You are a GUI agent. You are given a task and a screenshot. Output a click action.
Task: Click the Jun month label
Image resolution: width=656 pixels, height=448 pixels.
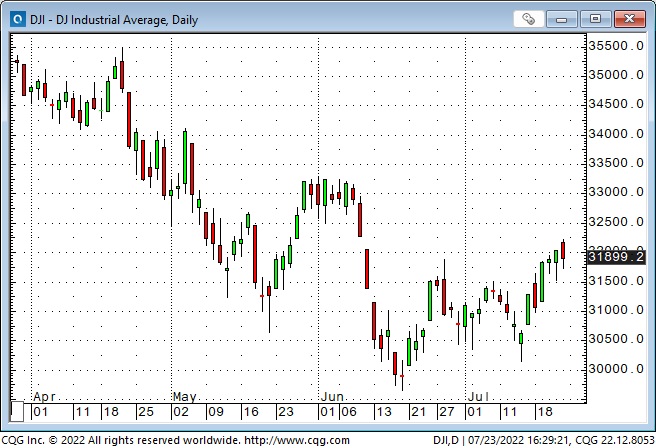[332, 397]
